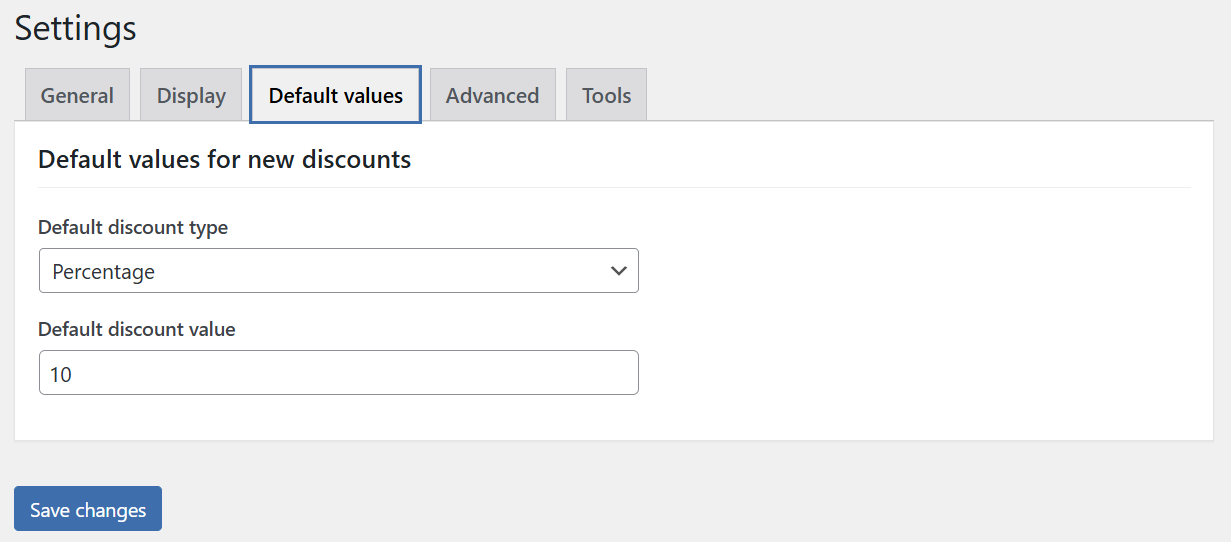The image size is (1231, 542).
Task: Focus the Default discount value field
Action: click(338, 373)
